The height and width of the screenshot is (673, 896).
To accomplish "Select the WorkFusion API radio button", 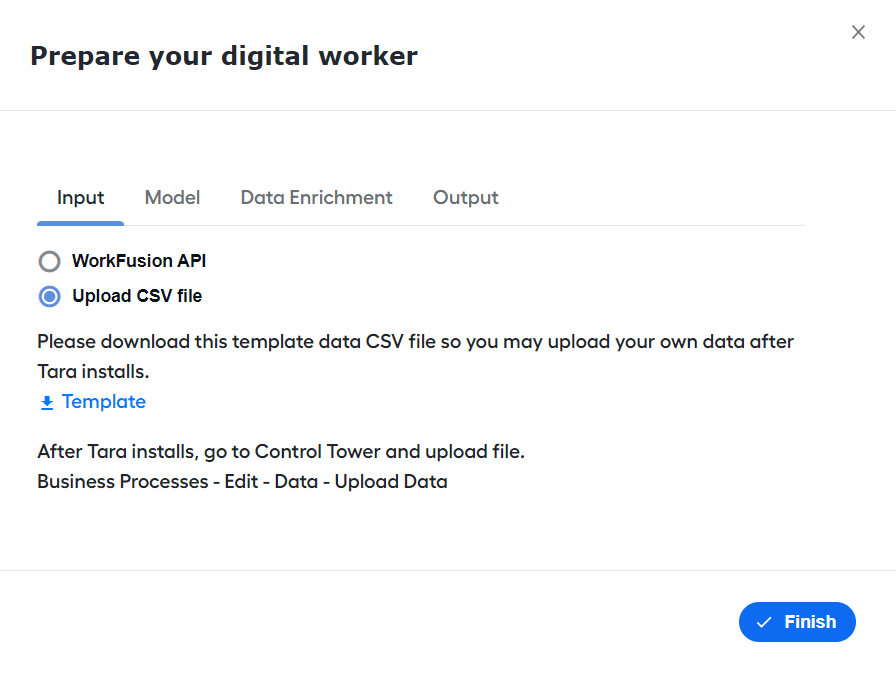I will click(x=50, y=262).
